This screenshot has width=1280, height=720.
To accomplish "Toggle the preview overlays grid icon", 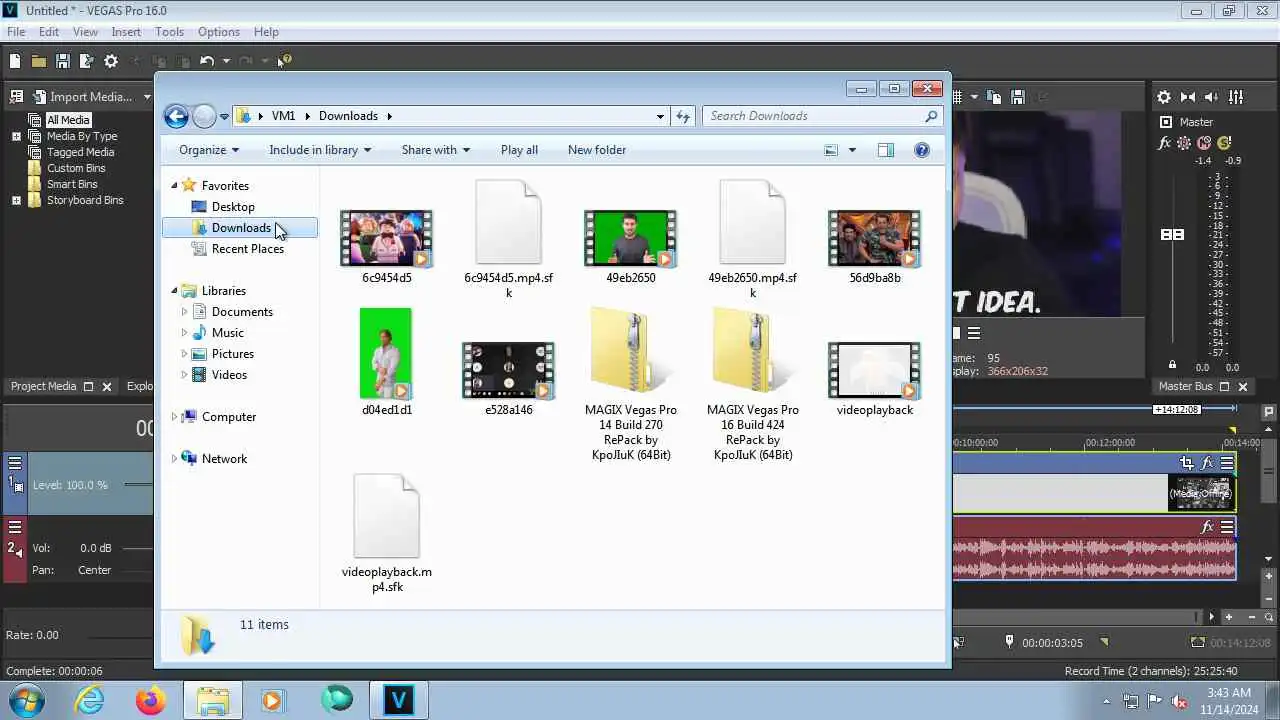I will tap(956, 97).
